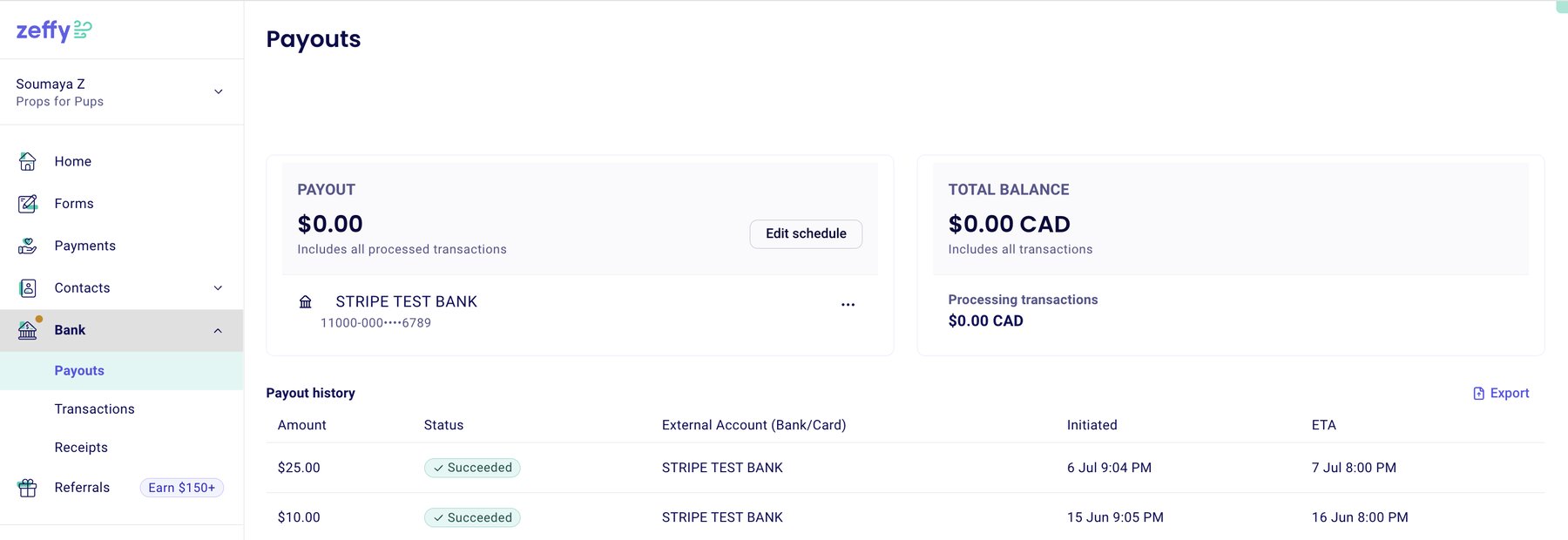
Task: Click the Edit schedule button
Action: click(805, 233)
